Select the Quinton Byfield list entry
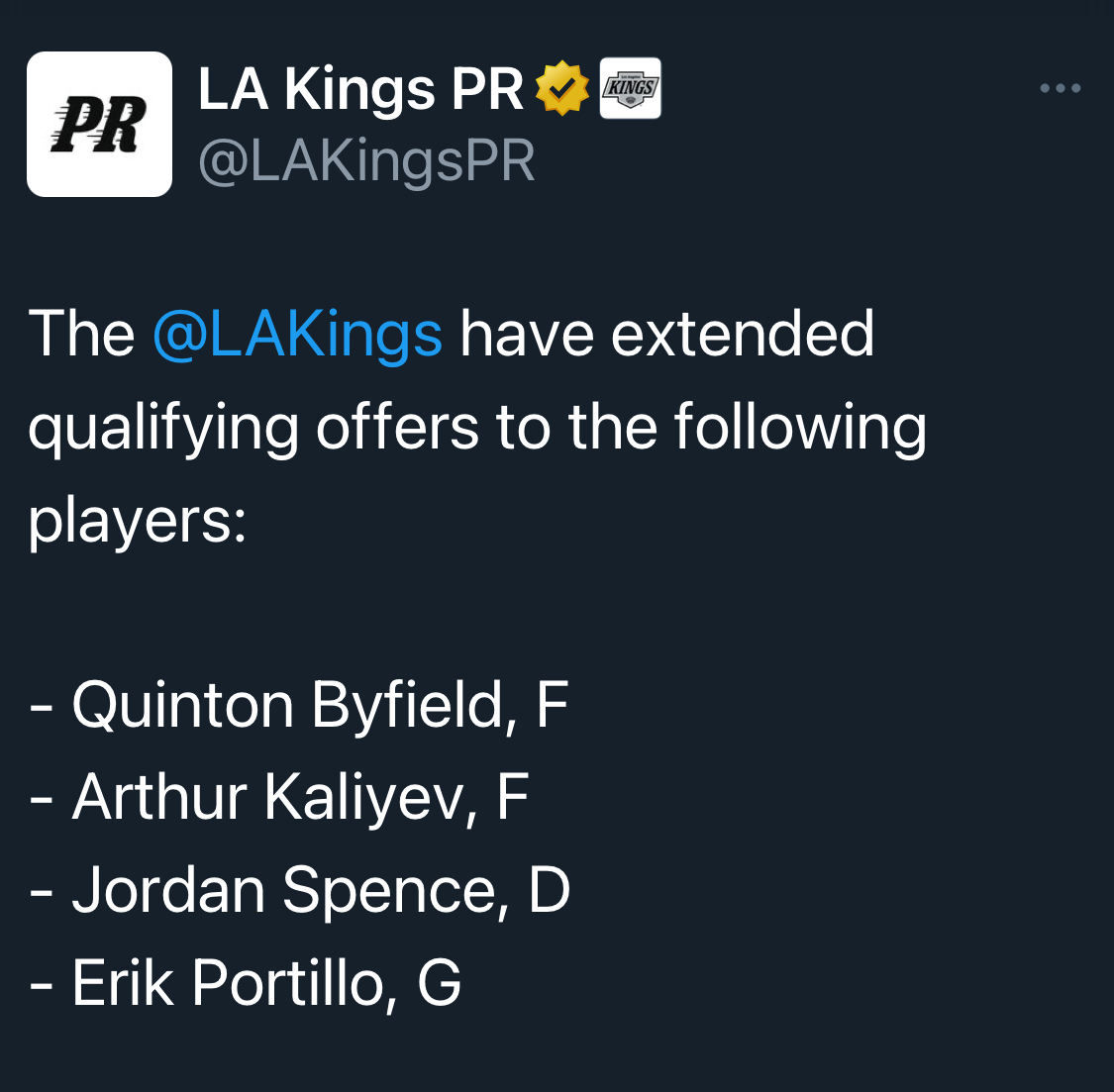Viewport: 1114px width, 1092px height. [x=299, y=706]
